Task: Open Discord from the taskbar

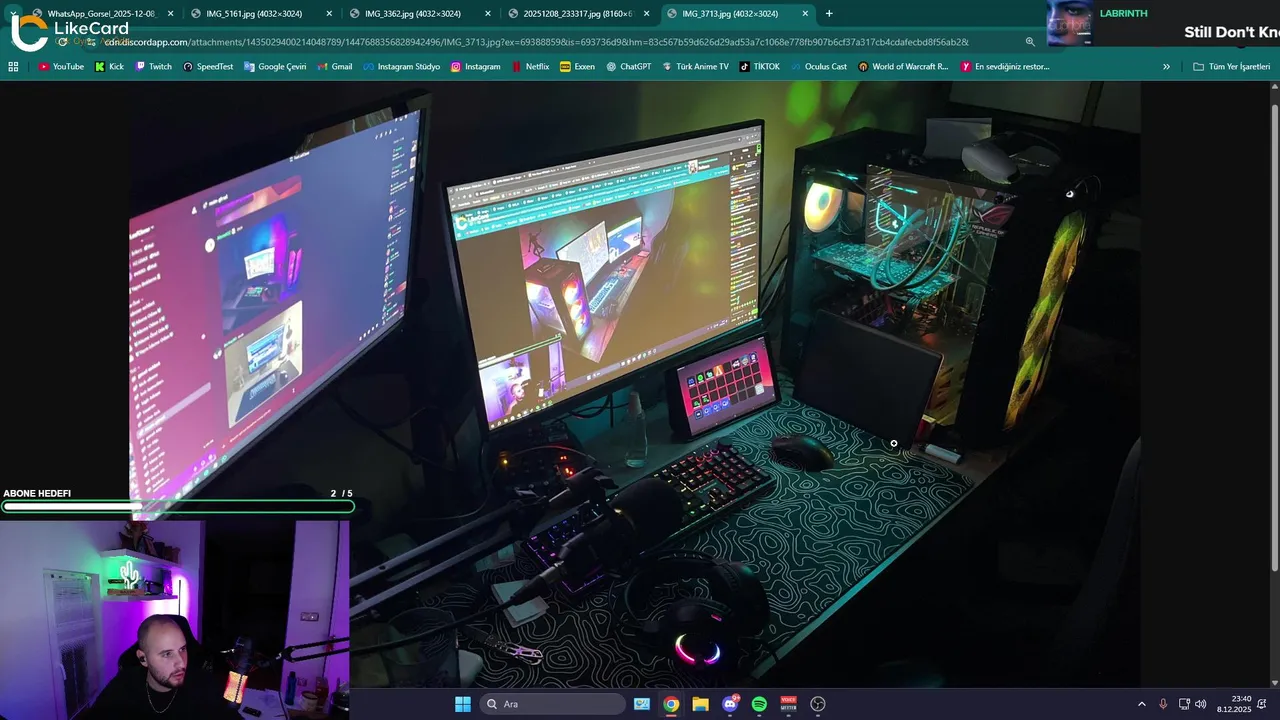Action: 730,704
